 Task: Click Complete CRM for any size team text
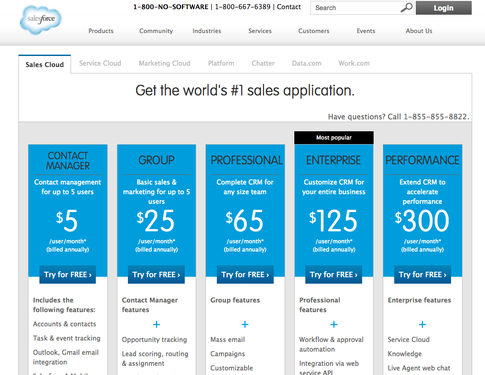(x=245, y=187)
